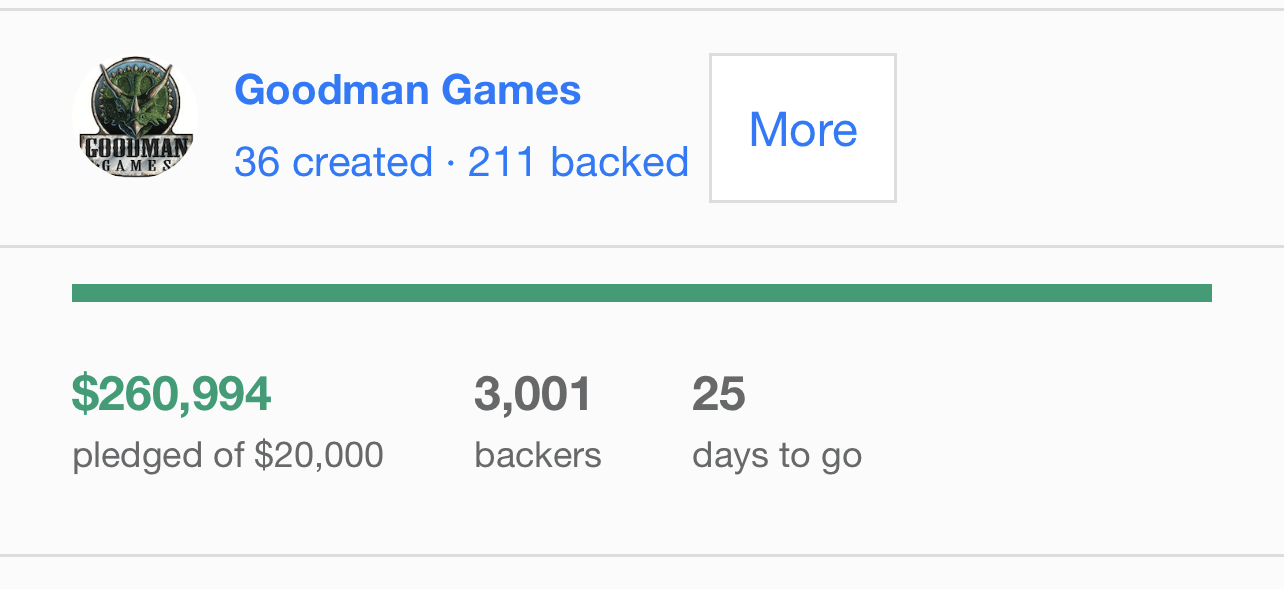Open the Goodman Games round avatar logo
Image resolution: width=1284 pixels, height=589 pixels.
click(135, 119)
